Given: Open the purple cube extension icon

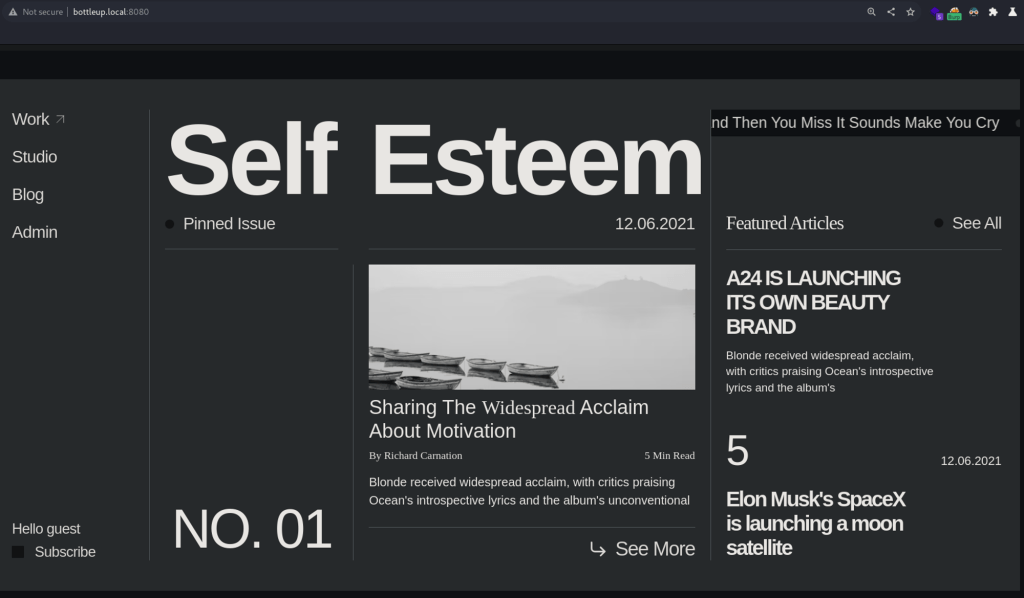Looking at the screenshot, I should [936, 13].
